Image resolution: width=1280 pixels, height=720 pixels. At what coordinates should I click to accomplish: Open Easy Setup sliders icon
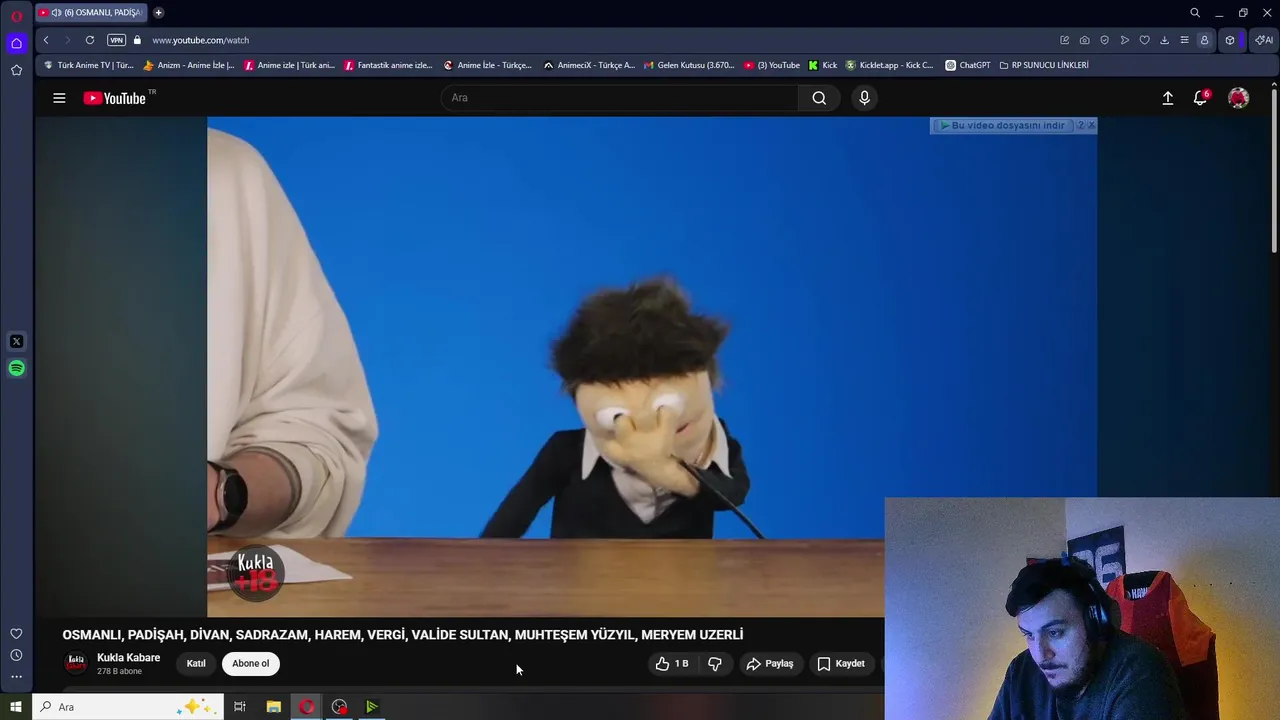point(1184,40)
